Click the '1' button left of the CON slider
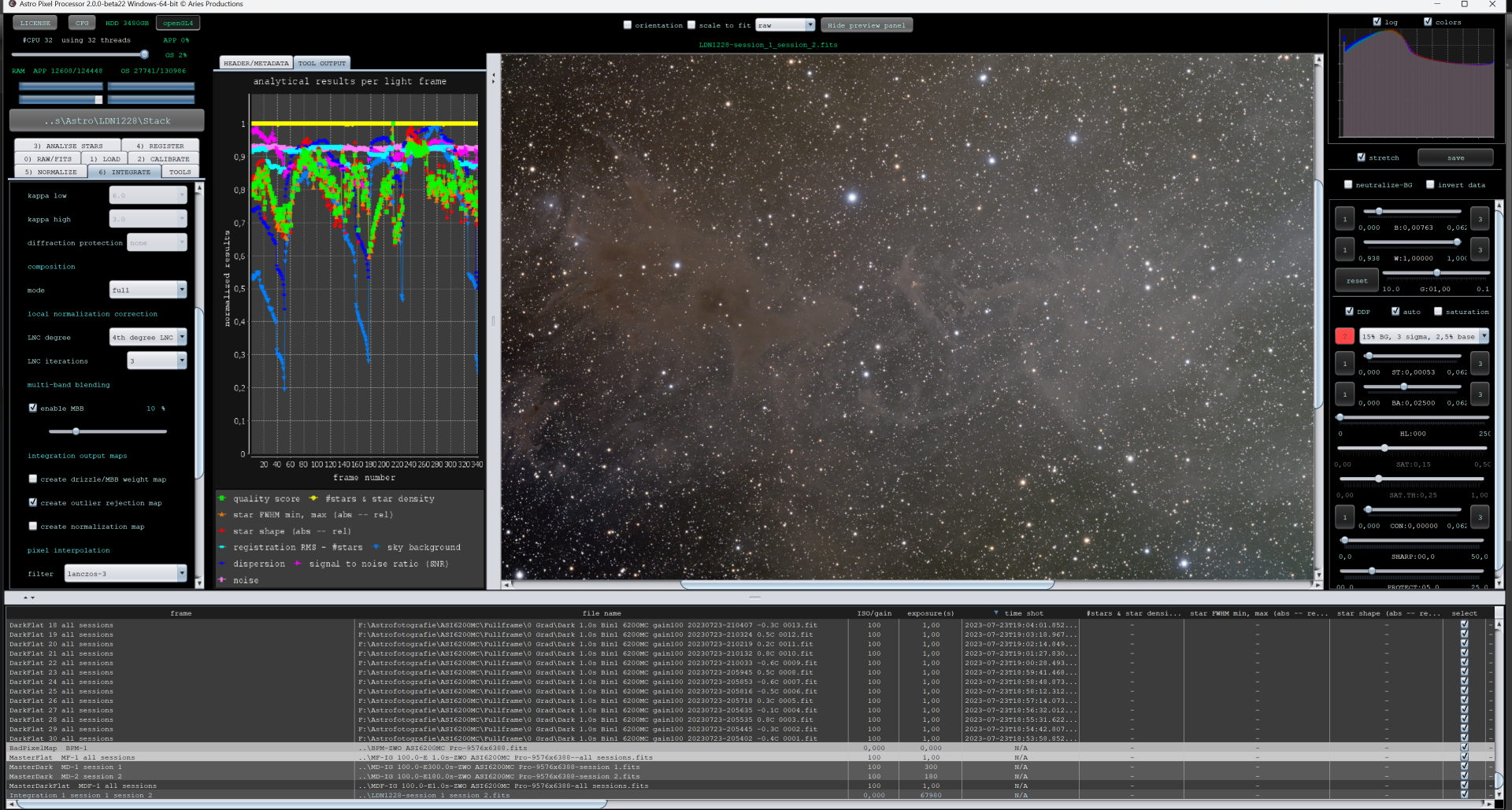The width and height of the screenshot is (1512, 810). tap(1344, 516)
